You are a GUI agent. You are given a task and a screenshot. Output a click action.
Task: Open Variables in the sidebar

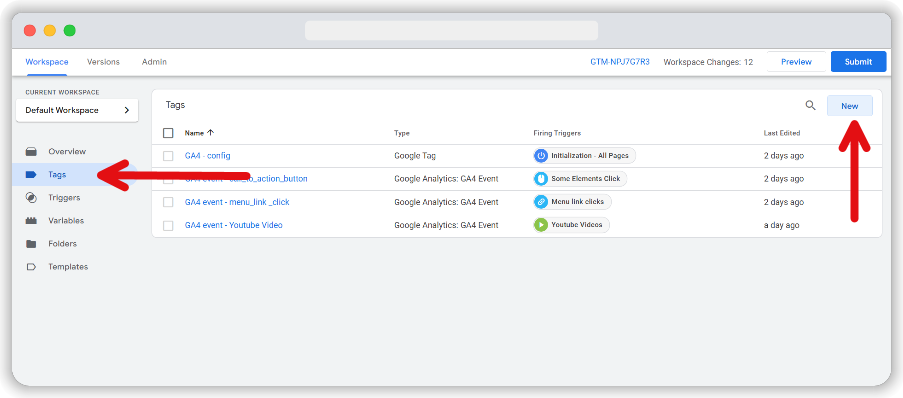pos(66,221)
